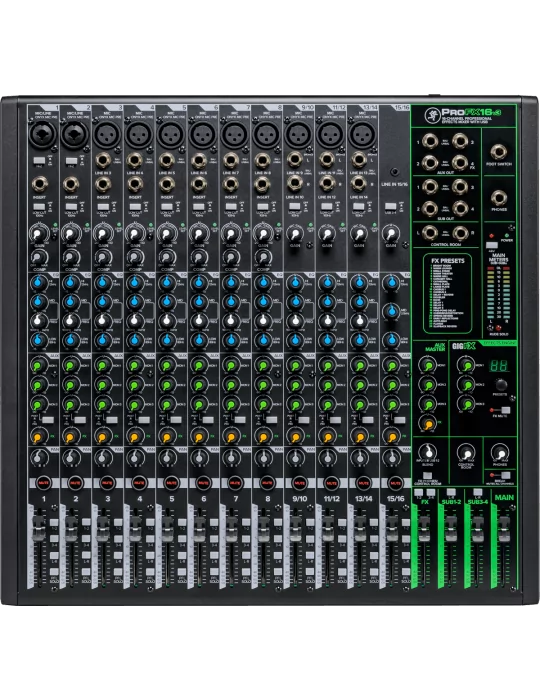Click the PHONES output jack
The width and height of the screenshot is (540, 700).
click(498, 198)
